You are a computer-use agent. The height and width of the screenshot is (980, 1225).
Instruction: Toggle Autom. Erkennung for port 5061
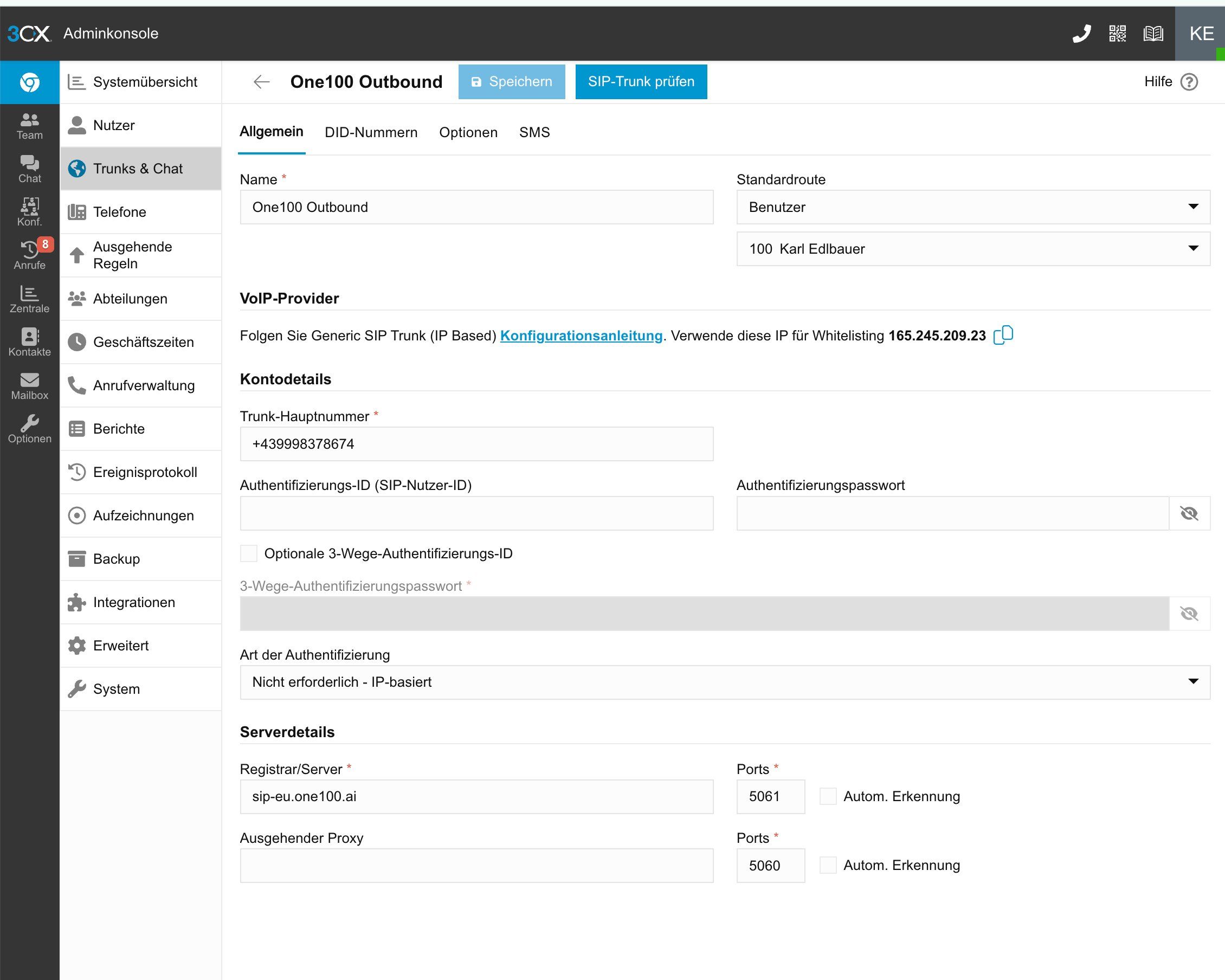click(x=828, y=796)
